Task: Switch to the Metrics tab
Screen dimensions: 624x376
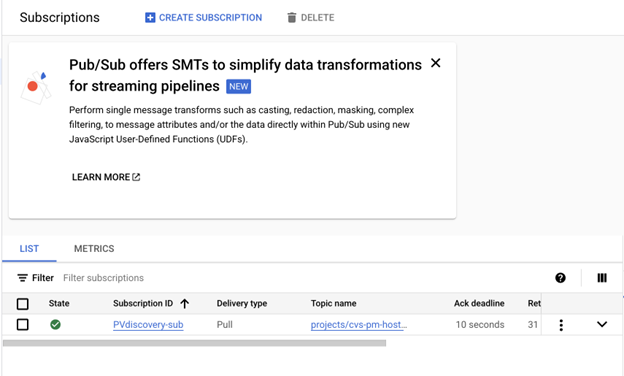Action: pyautogui.click(x=94, y=249)
